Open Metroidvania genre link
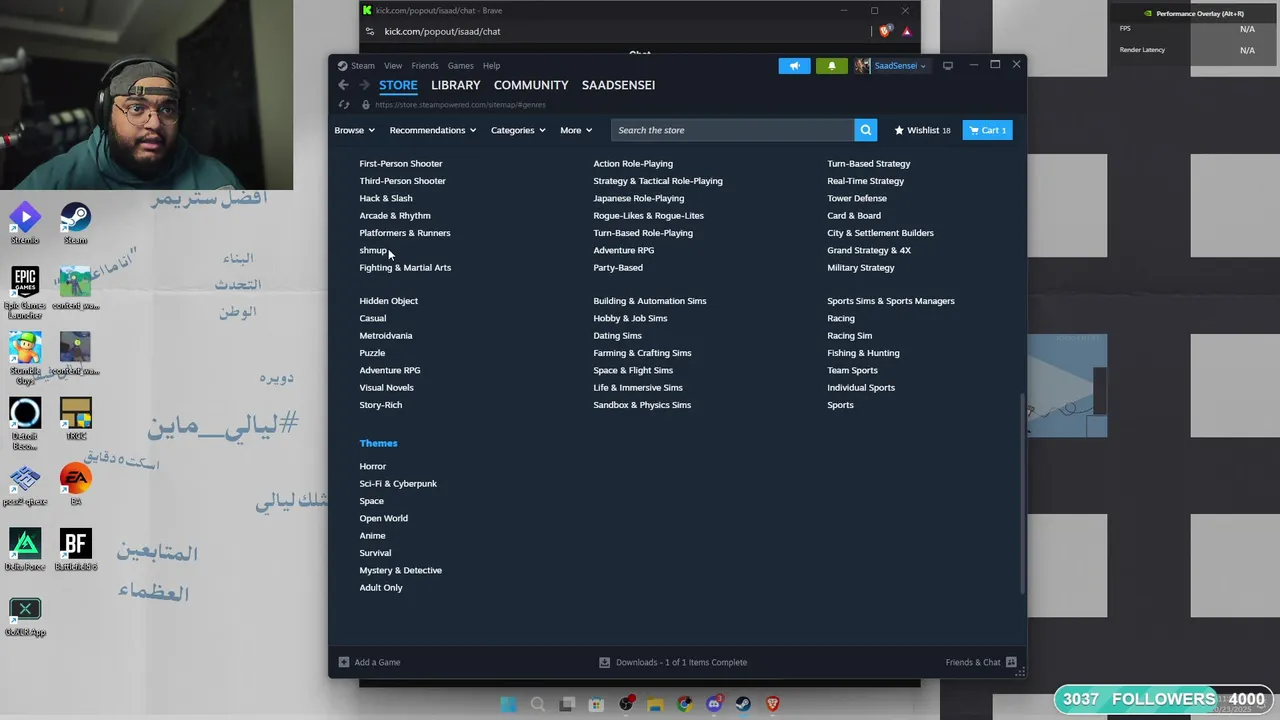Screen dimensions: 1280x720 385,336
